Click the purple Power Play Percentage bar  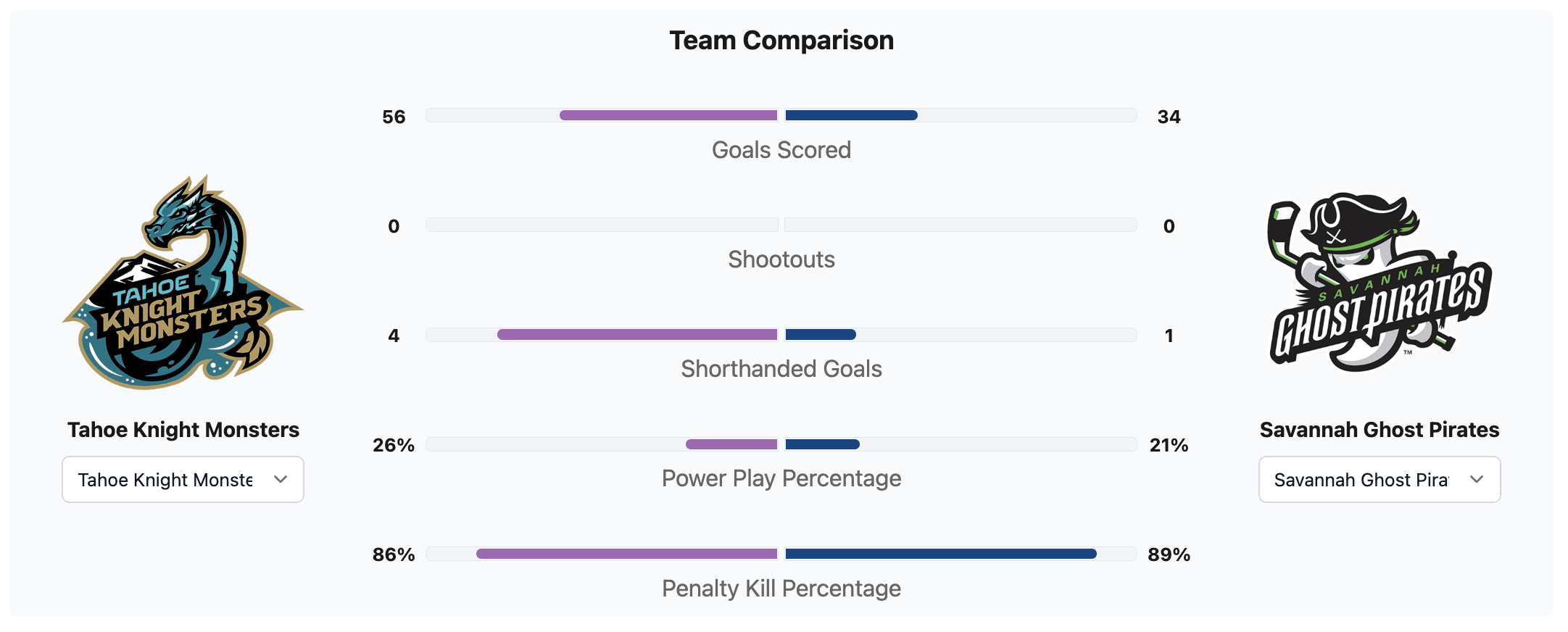[731, 444]
